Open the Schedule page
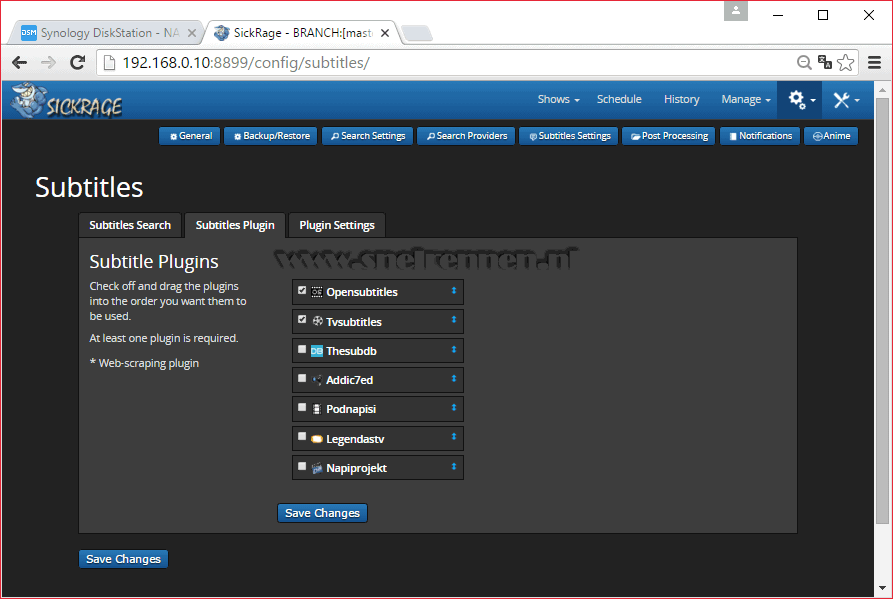 pyautogui.click(x=619, y=99)
